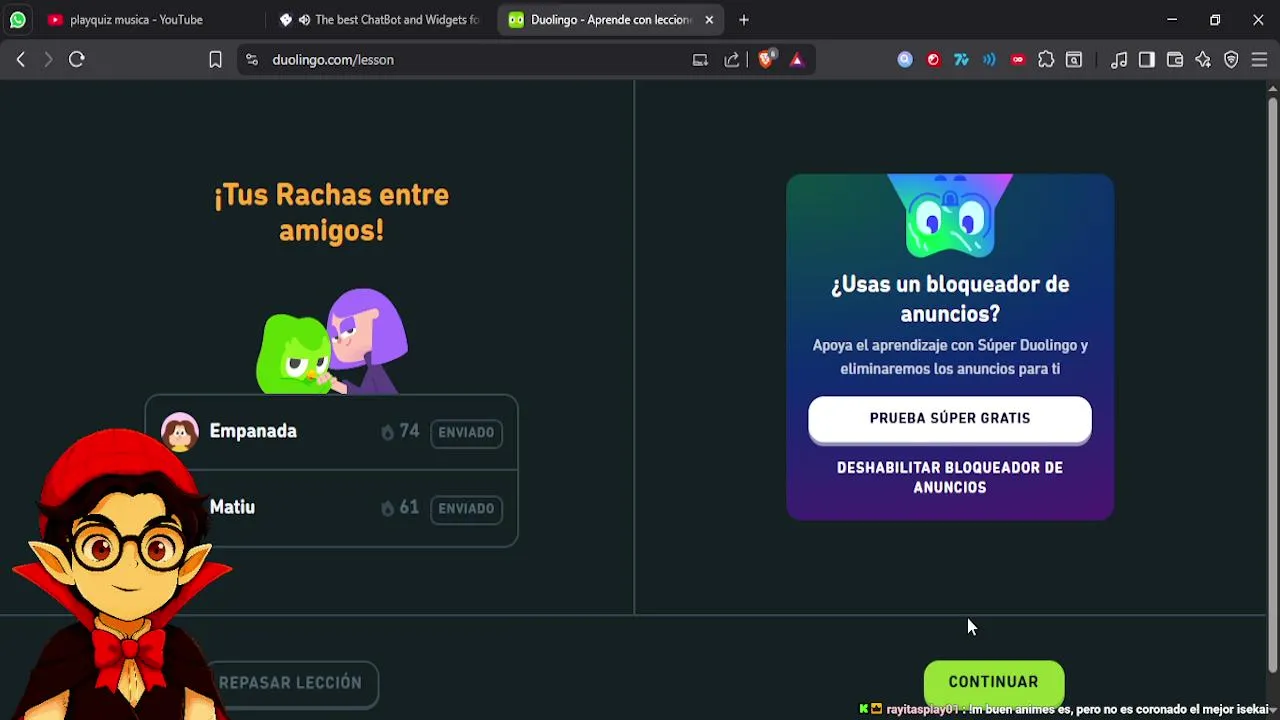
Task: Click Matiu's 61 streak count
Action: (400, 508)
